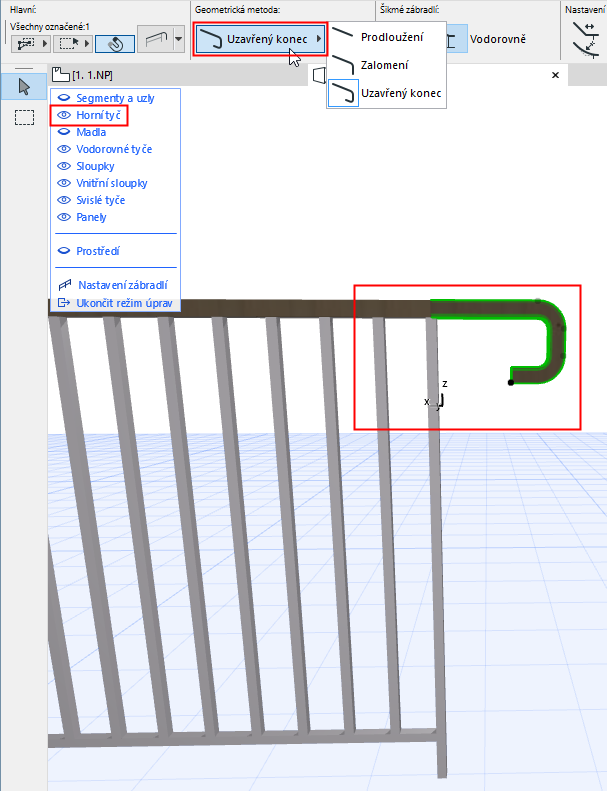Toggle visibility of Prostředí

64,251
